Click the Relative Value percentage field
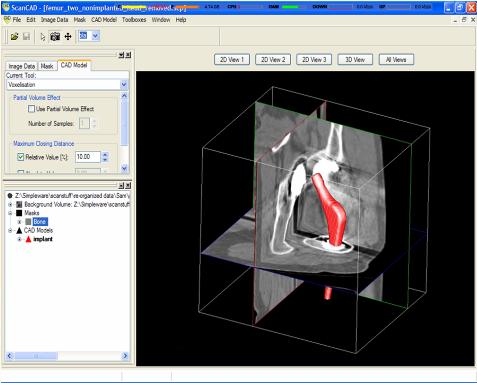This screenshot has height=383, width=477. [x=87, y=157]
